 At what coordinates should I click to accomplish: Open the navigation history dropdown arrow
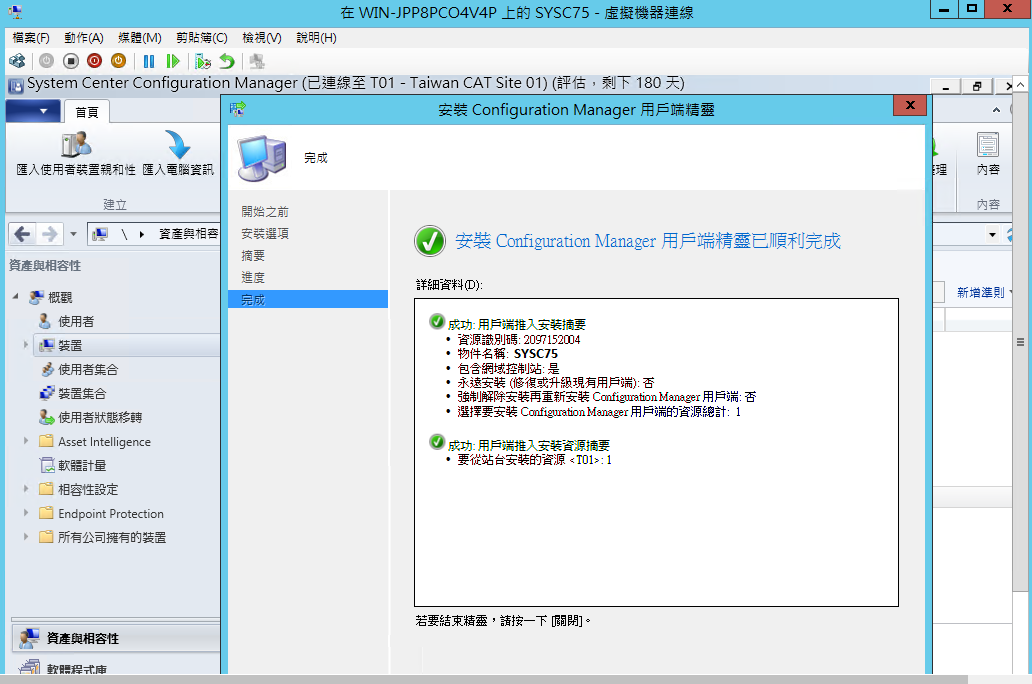tap(73, 234)
